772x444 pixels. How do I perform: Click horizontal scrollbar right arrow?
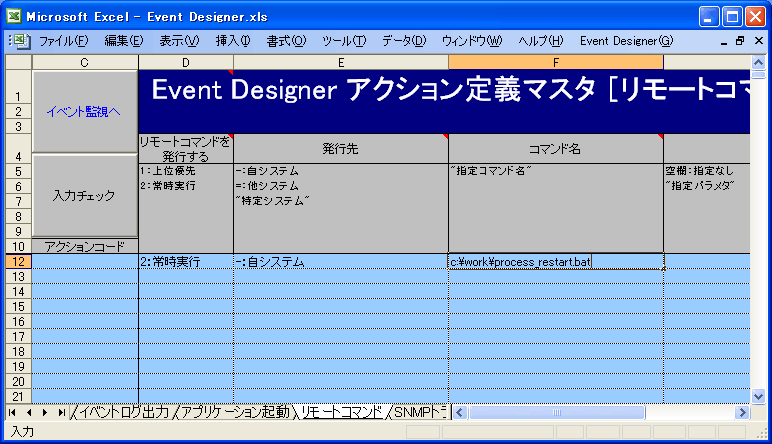click(742, 412)
